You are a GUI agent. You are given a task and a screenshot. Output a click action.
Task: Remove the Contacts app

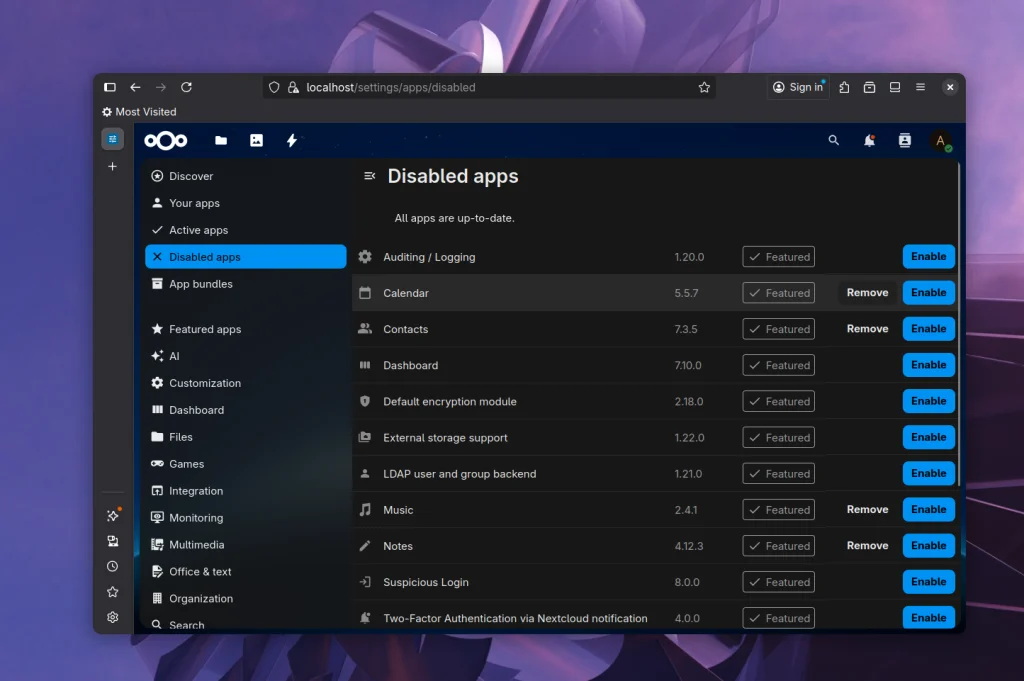pyautogui.click(x=867, y=329)
